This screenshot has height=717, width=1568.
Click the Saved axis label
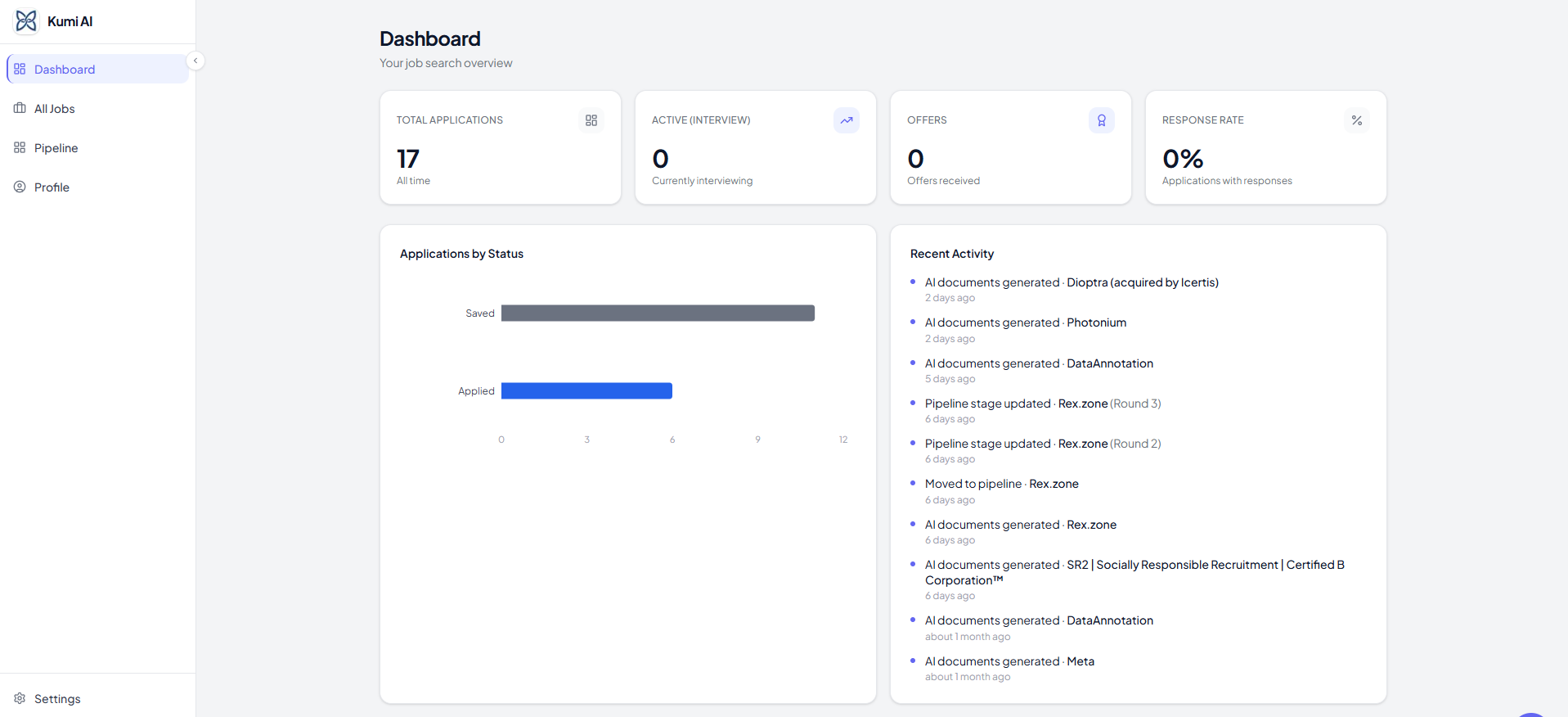point(480,313)
